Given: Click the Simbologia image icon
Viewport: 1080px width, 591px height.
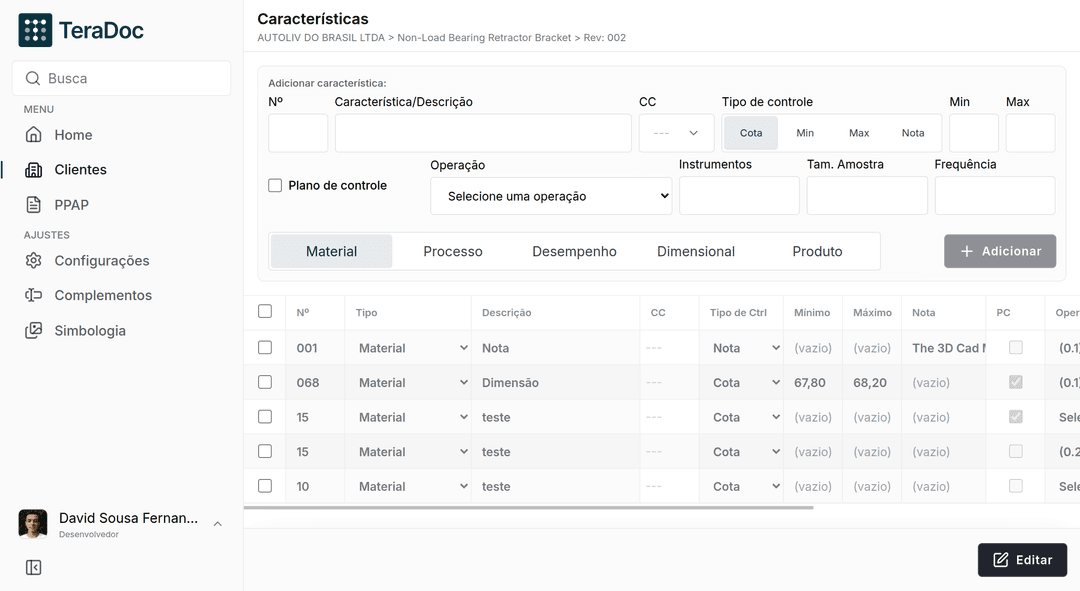Looking at the screenshot, I should 34,331.
